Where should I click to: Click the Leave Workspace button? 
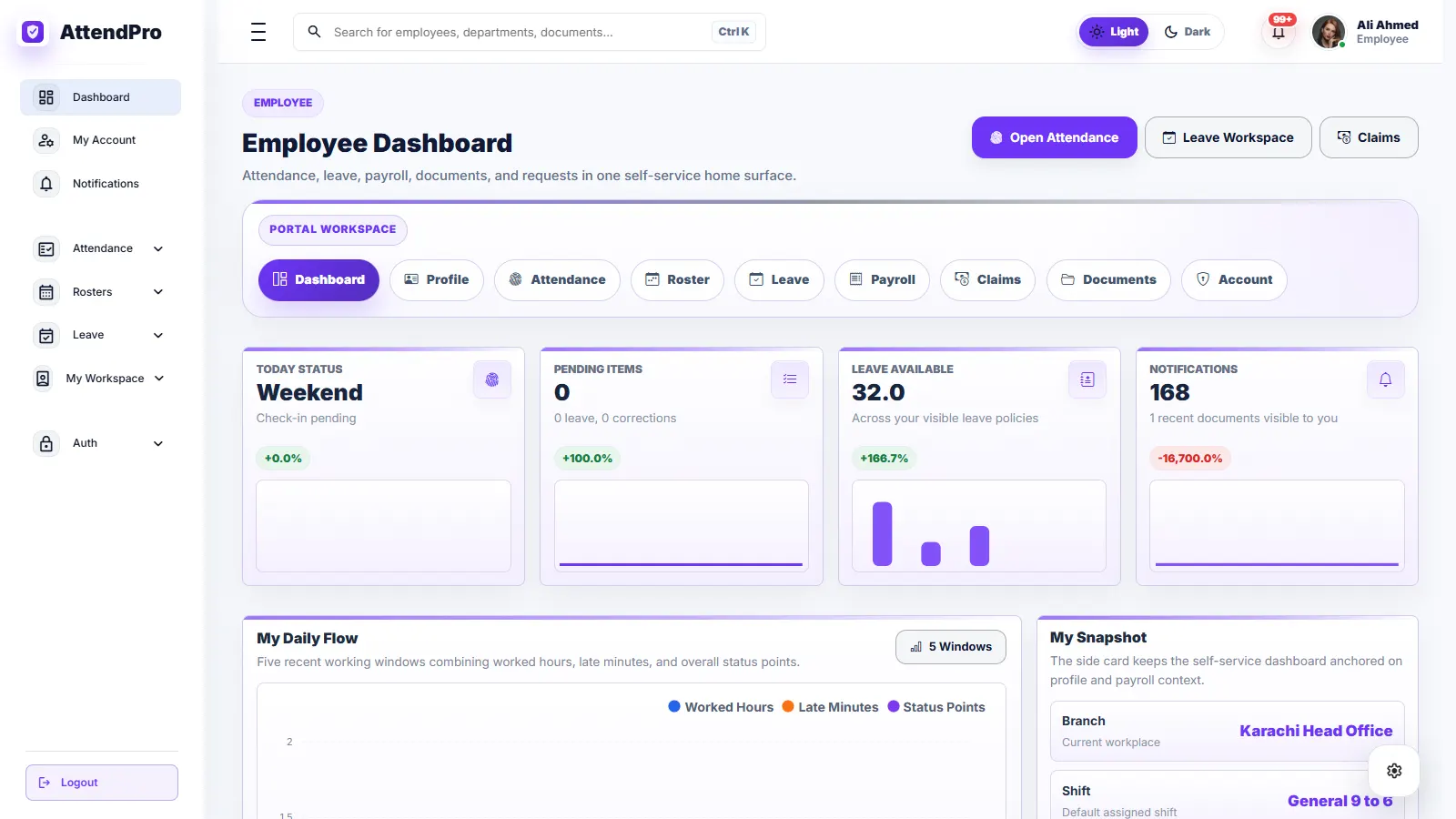(x=1228, y=137)
